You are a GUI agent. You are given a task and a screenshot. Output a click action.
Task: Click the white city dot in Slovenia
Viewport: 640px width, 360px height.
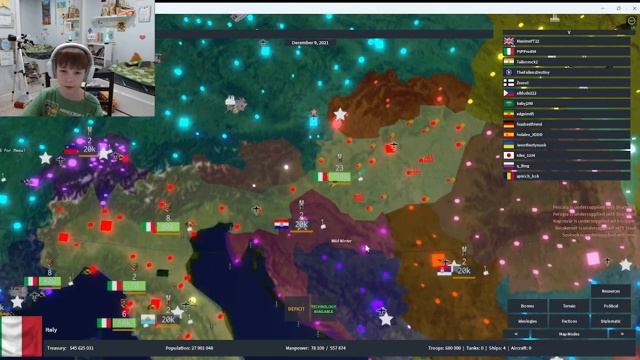tap(286, 167)
